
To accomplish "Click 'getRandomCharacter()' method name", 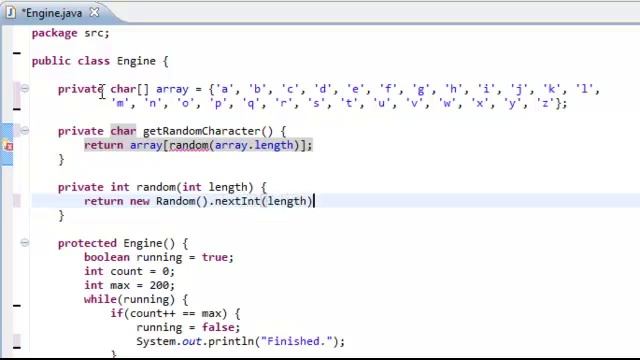I will click(x=208, y=131).
